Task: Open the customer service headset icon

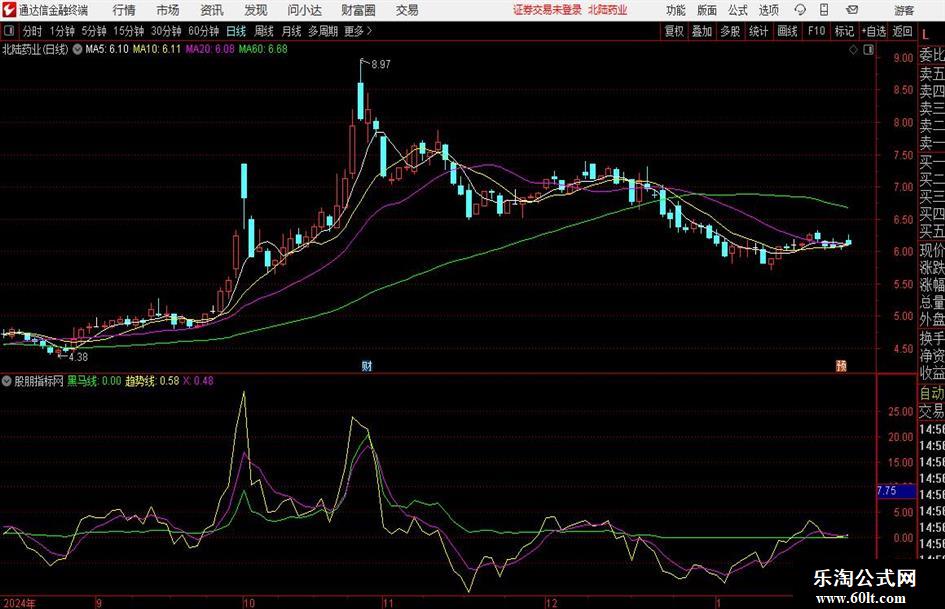Action: [x=800, y=10]
